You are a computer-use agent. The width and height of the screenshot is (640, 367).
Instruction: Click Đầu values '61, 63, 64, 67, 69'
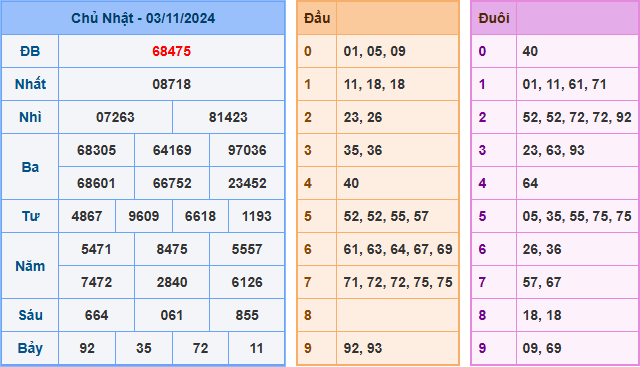click(x=398, y=249)
